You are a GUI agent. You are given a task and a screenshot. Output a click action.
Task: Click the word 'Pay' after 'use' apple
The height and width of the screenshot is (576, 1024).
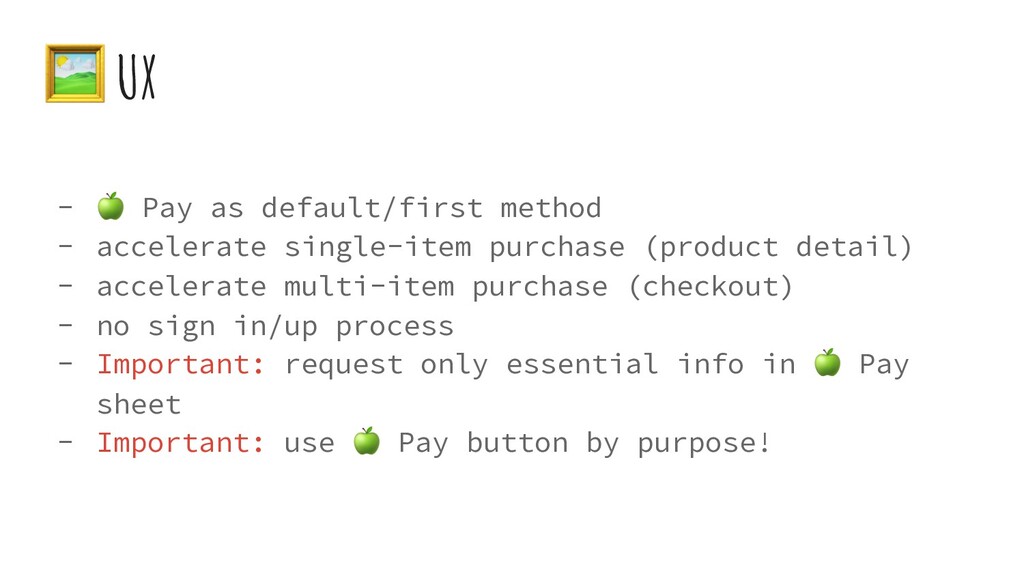tap(423, 444)
